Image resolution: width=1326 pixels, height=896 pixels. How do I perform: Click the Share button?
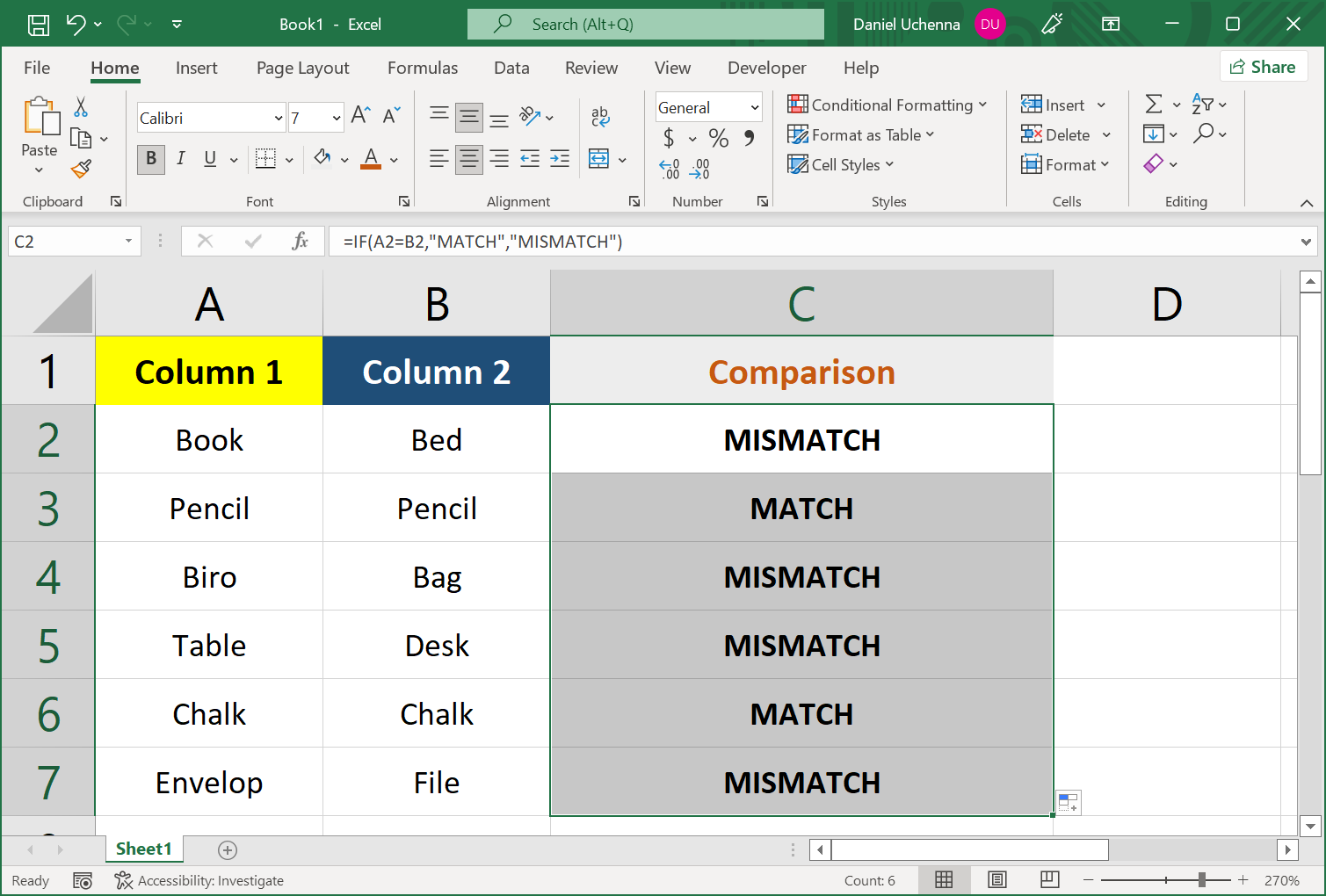click(1263, 66)
